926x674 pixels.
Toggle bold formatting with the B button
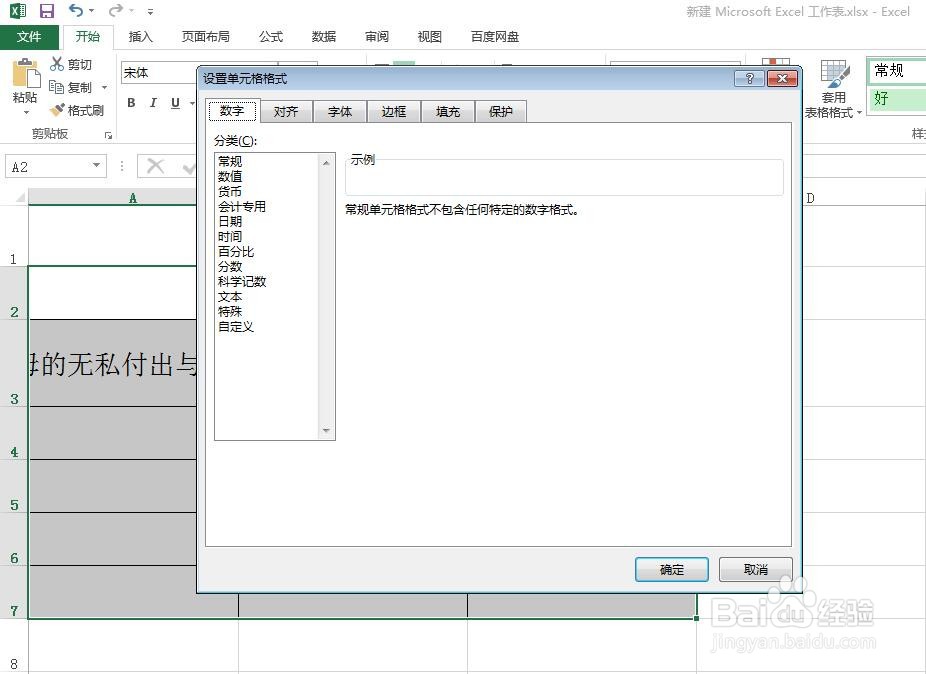tap(130, 102)
